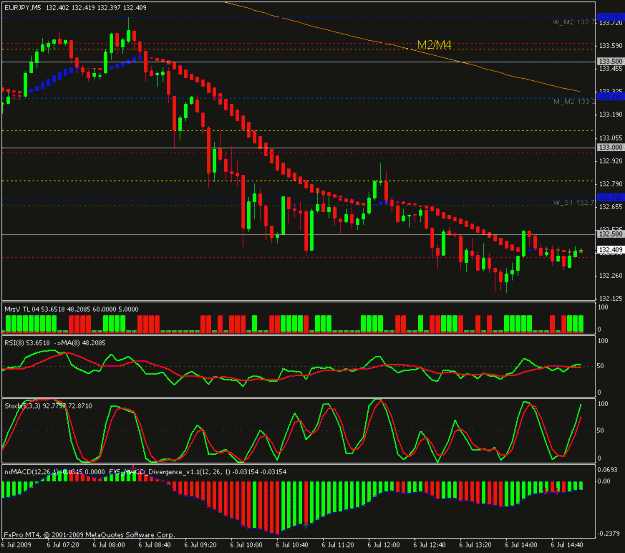
Task: Click the M_M2 monthly pivot label
Action: pyautogui.click(x=574, y=102)
